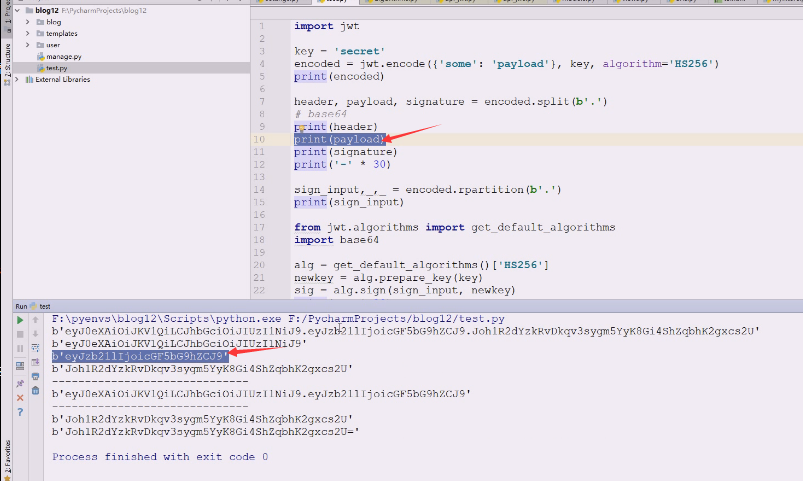Screen dimensions: 803x481
Task: Click the Restore layout icon in Run panel
Action: coord(20,366)
